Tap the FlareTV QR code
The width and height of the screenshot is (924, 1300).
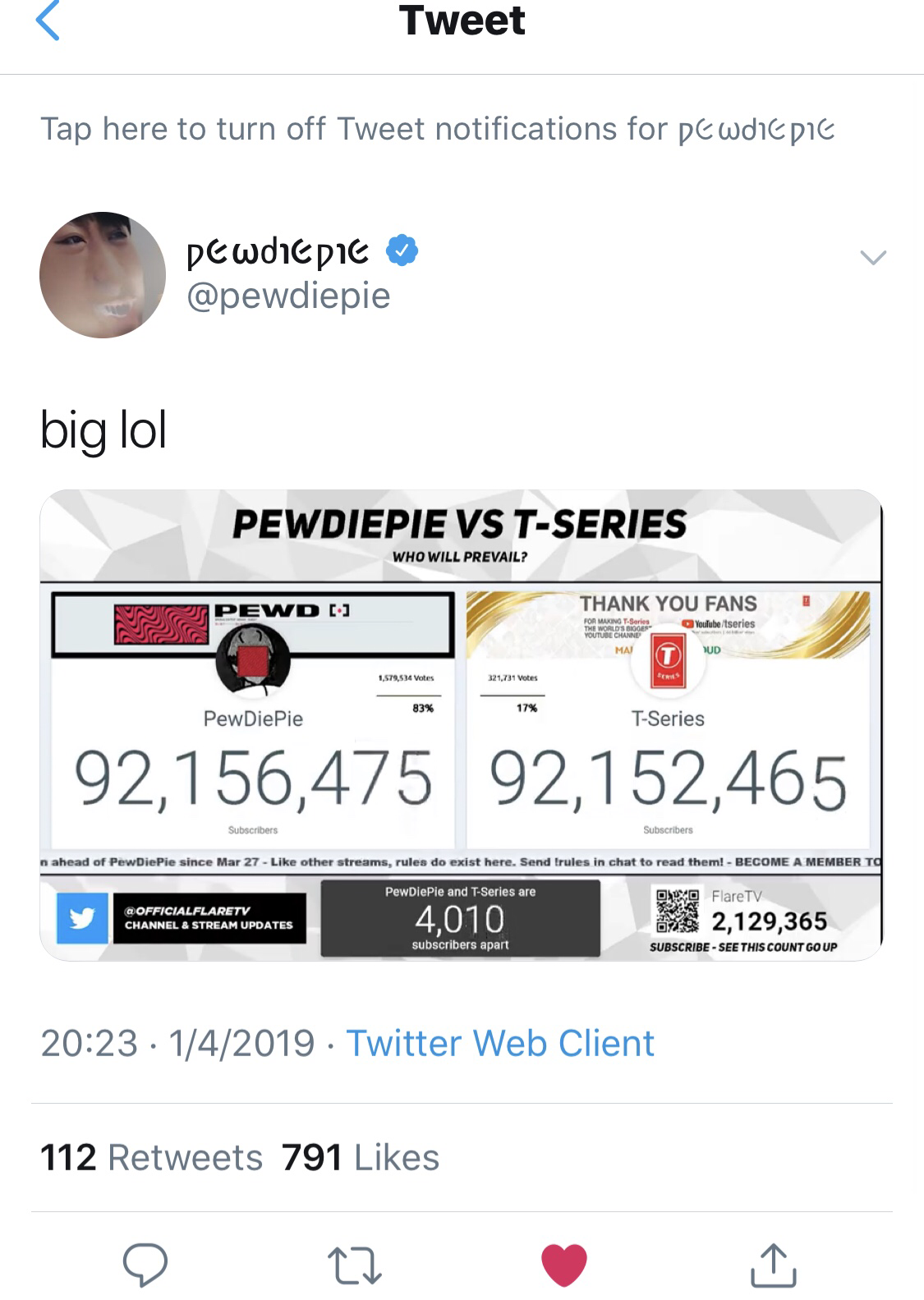pyautogui.click(x=677, y=911)
